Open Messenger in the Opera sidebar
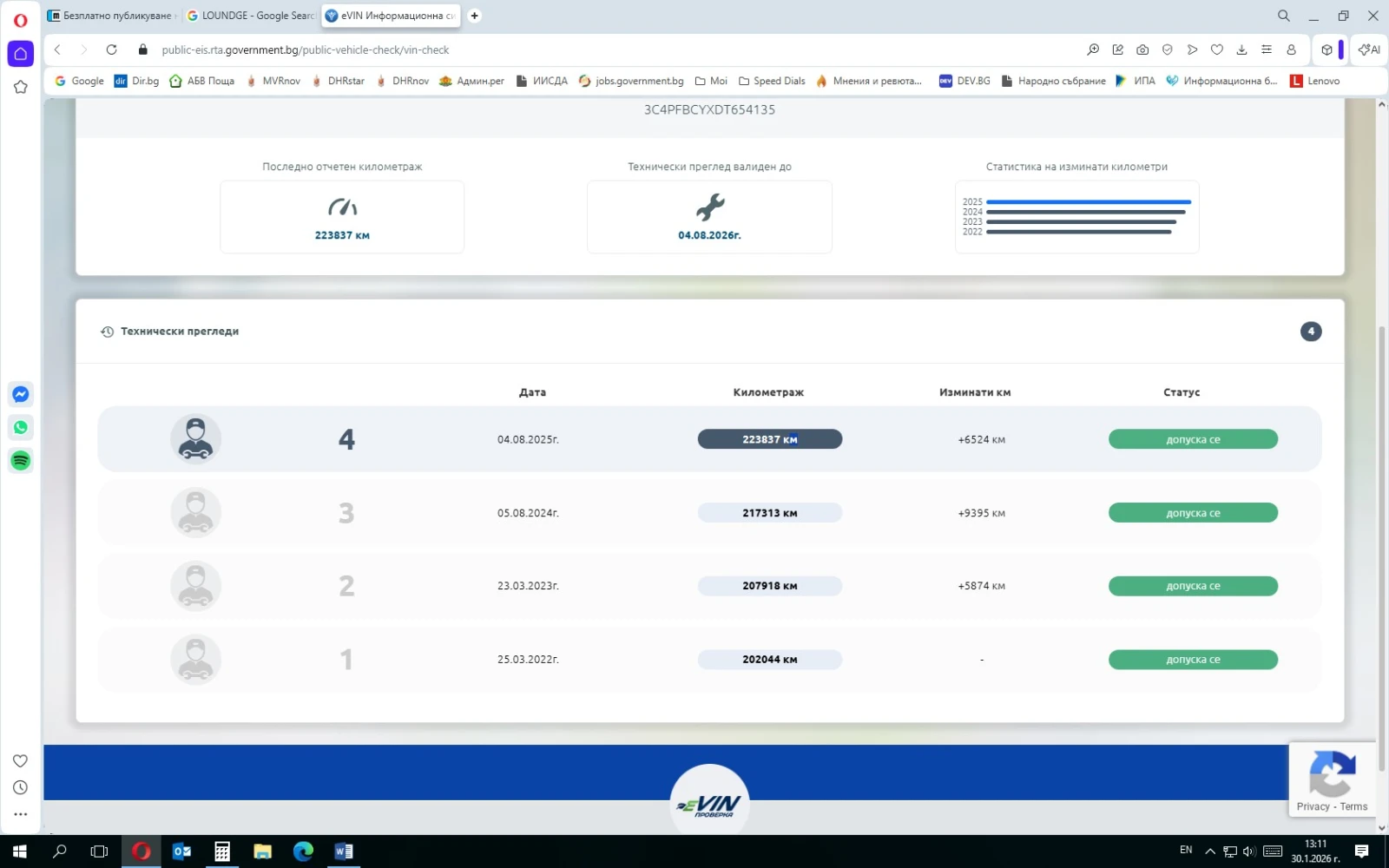 tap(21, 394)
